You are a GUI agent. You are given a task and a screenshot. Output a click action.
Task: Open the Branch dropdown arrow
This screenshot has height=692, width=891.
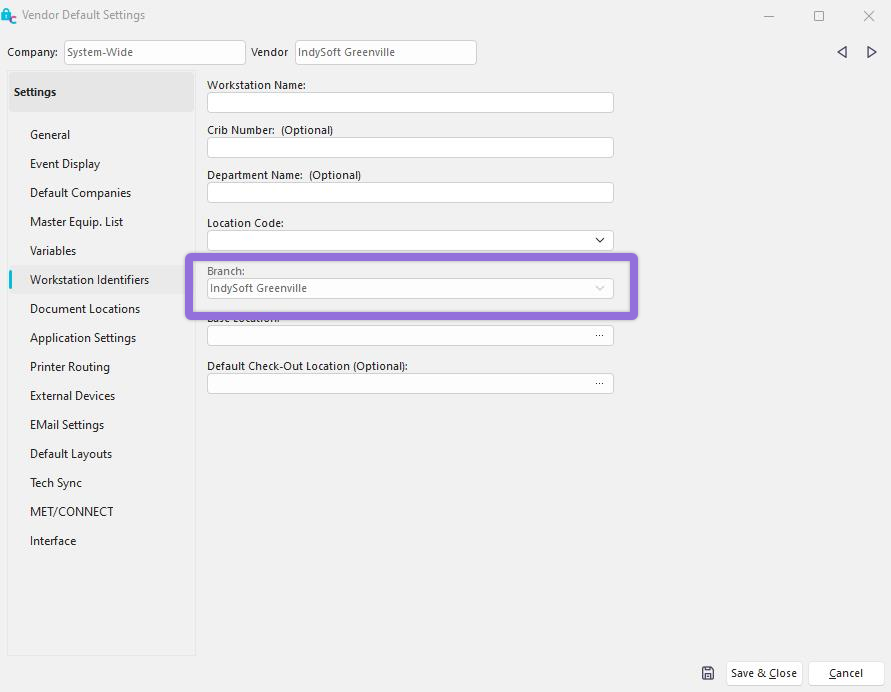click(x=599, y=288)
